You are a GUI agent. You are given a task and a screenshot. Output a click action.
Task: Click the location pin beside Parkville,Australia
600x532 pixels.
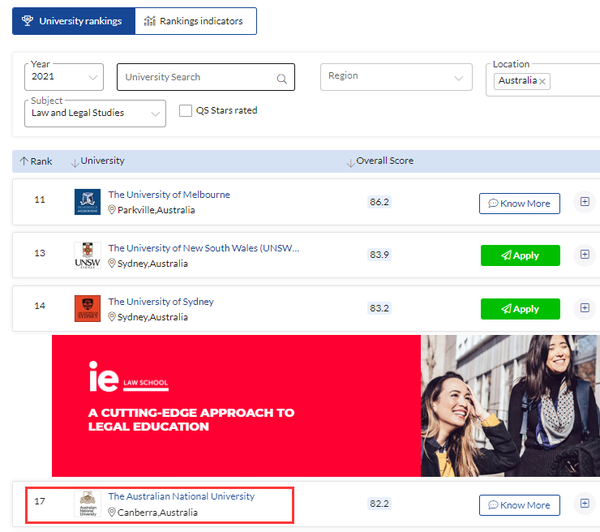(x=112, y=210)
